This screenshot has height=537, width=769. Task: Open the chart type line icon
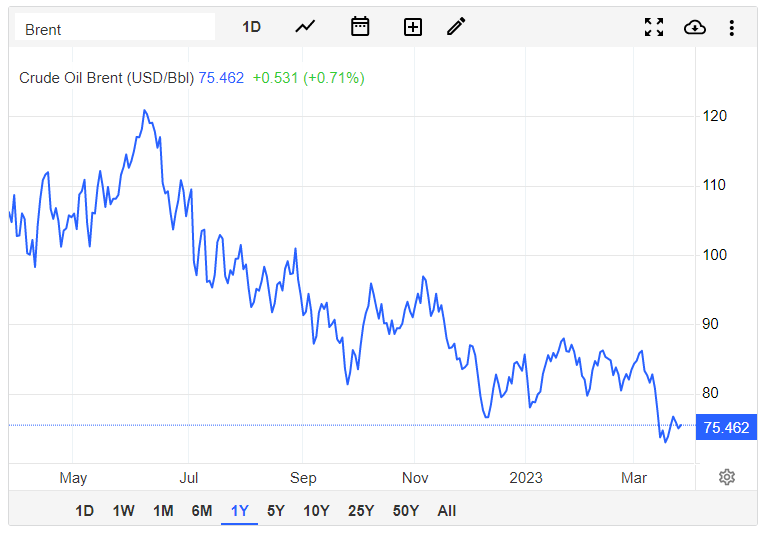[305, 26]
